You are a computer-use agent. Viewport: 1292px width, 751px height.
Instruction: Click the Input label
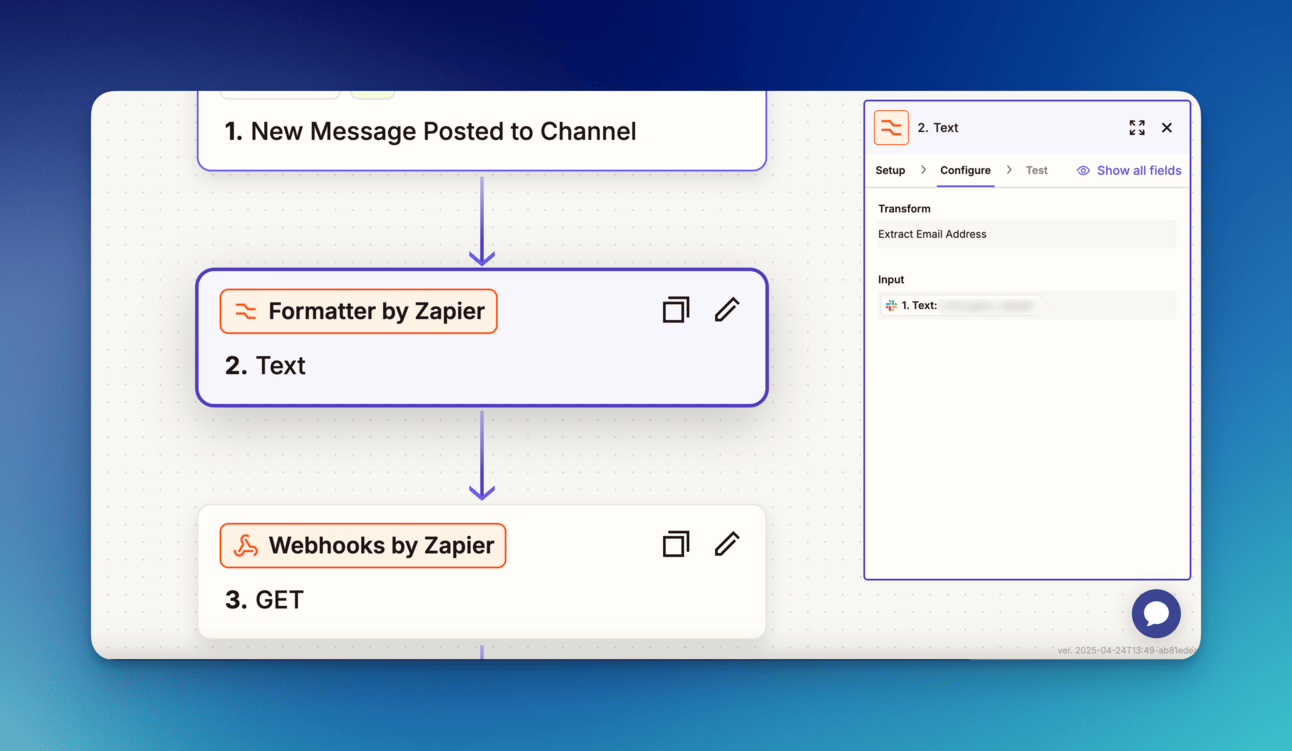pos(891,280)
